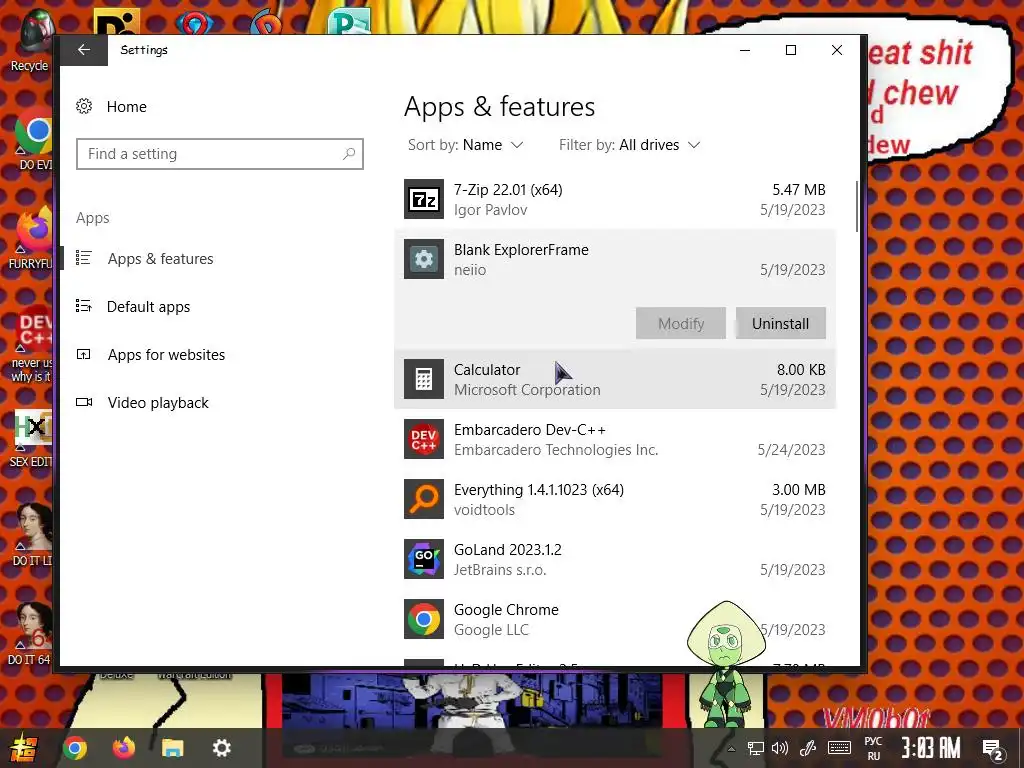Screen dimensions: 1024x768
Task: Open the notification center icon
Action: (x=993, y=749)
